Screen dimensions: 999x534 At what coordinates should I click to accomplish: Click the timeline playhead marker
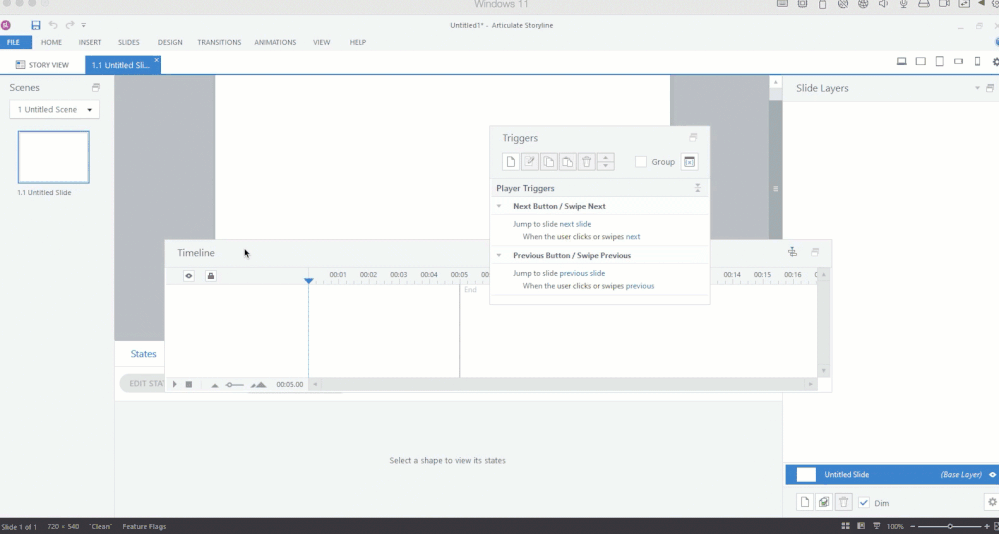click(308, 280)
